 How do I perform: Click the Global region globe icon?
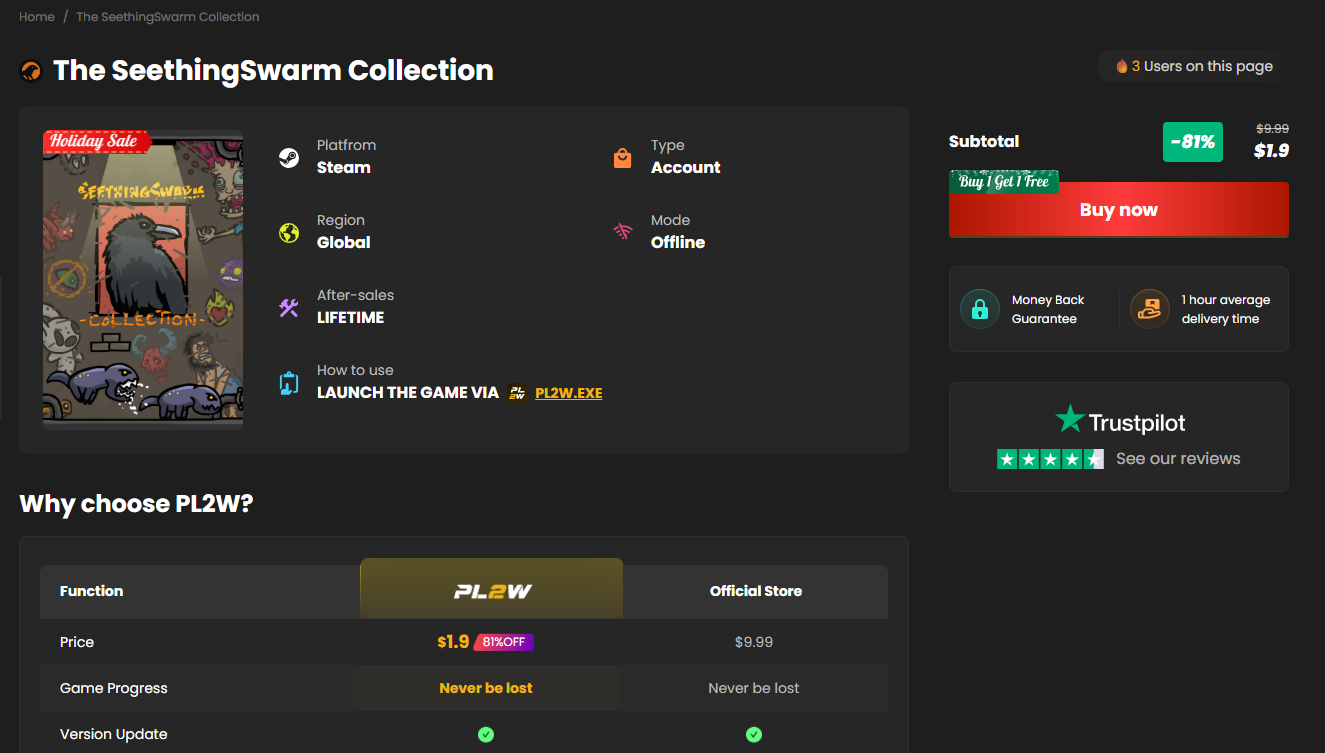(x=289, y=233)
